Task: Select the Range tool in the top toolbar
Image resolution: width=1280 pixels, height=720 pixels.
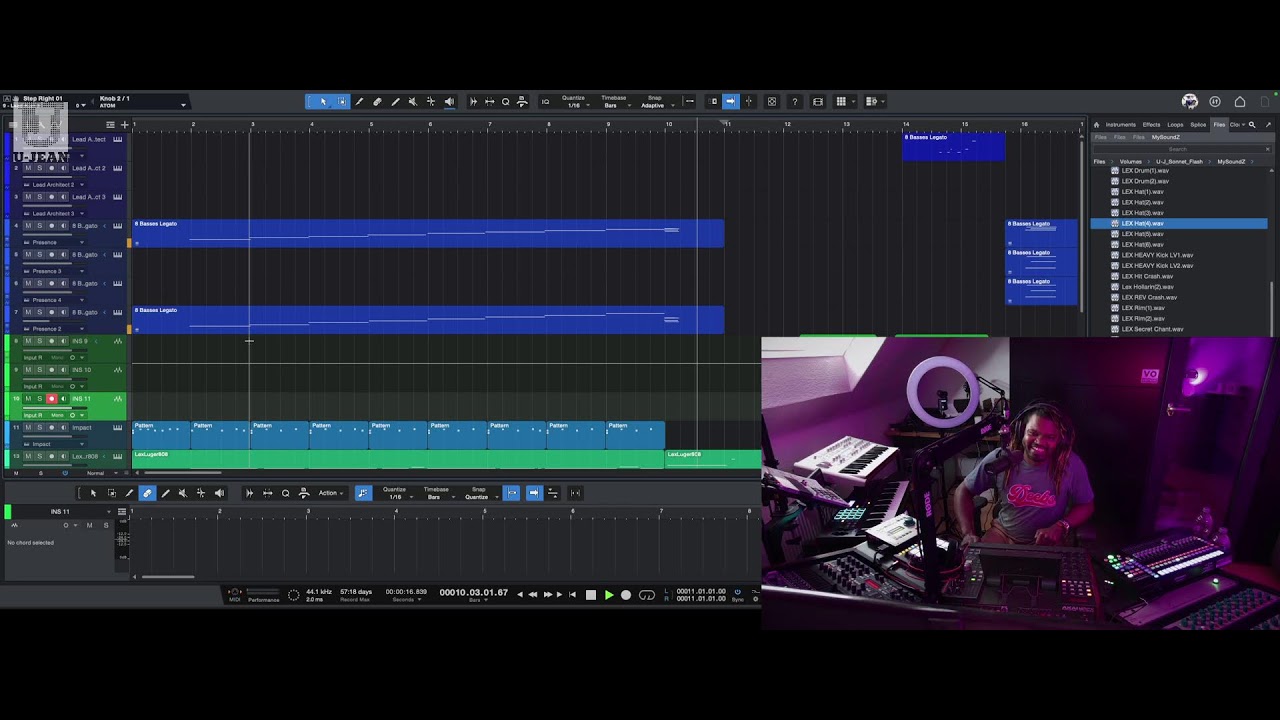Action: pyautogui.click(x=341, y=102)
